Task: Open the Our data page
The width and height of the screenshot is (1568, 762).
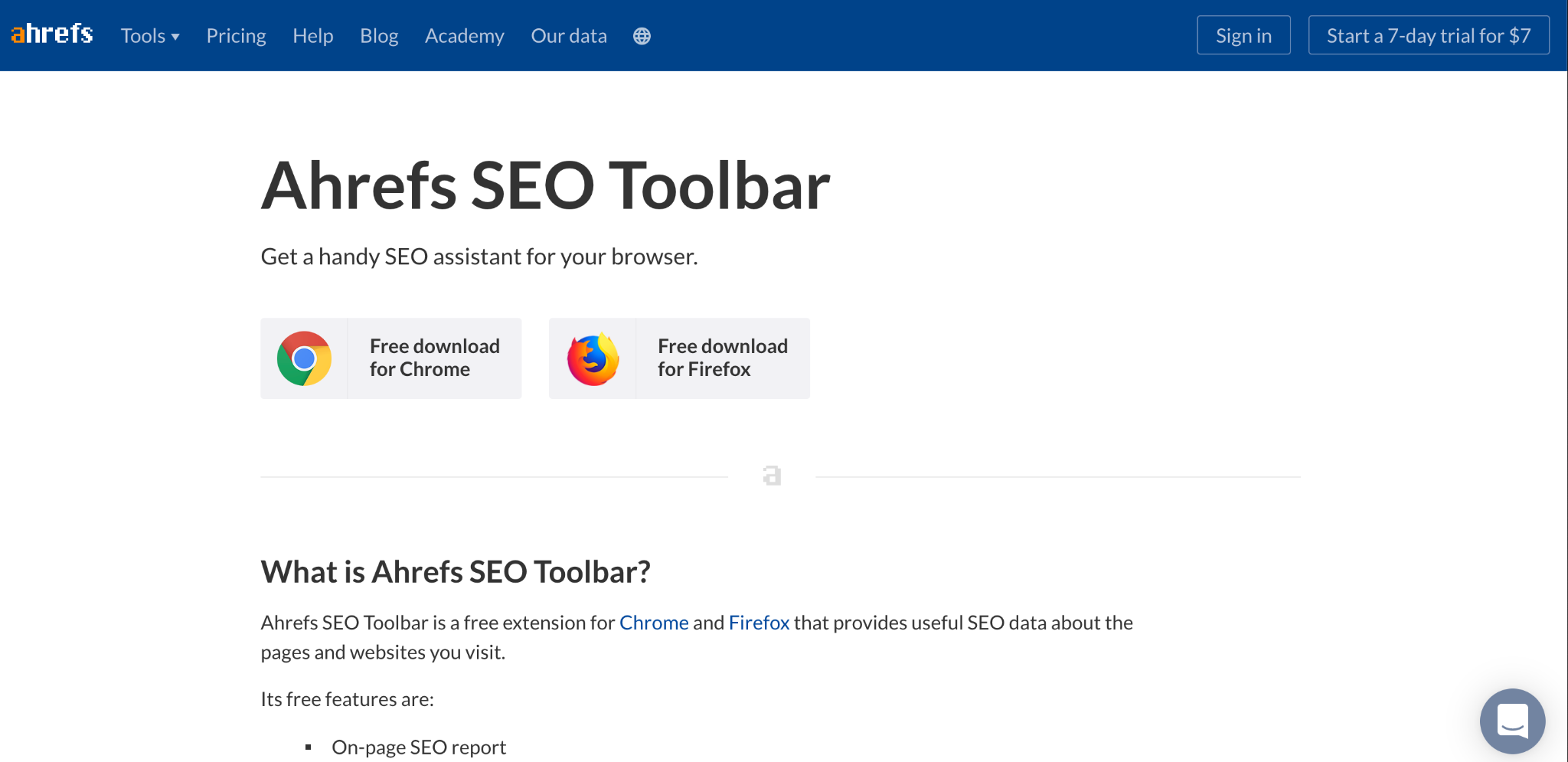Action: click(569, 36)
